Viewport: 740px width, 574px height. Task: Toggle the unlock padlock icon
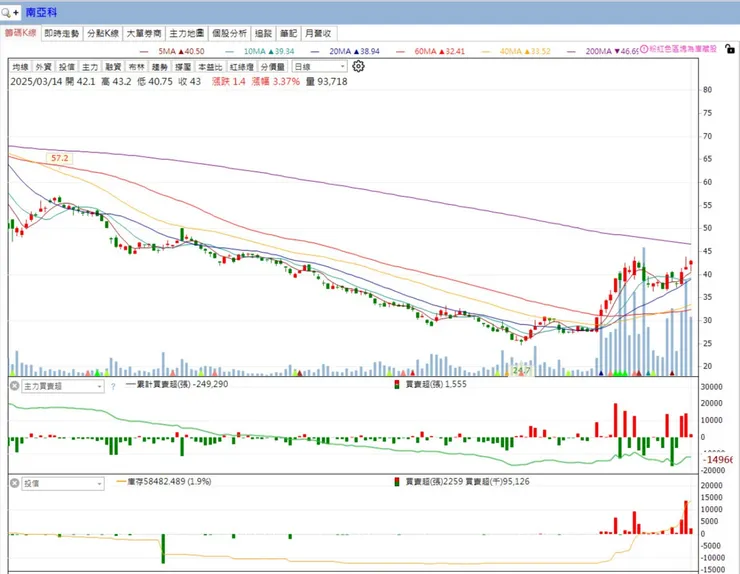click(730, 49)
